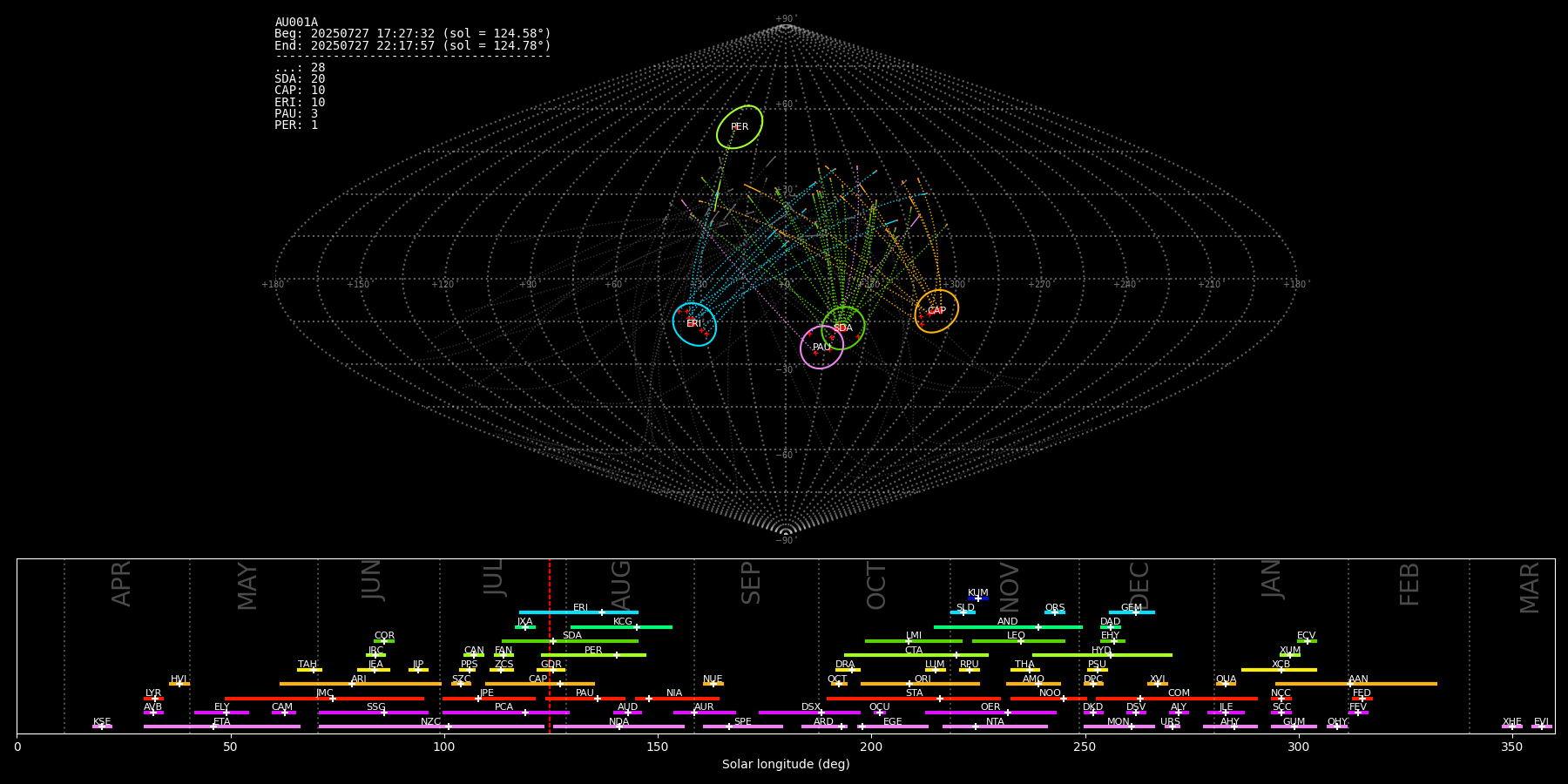1568x784 pixels.
Task: Click the PER radiant ellipse on sky map
Action: [x=740, y=127]
